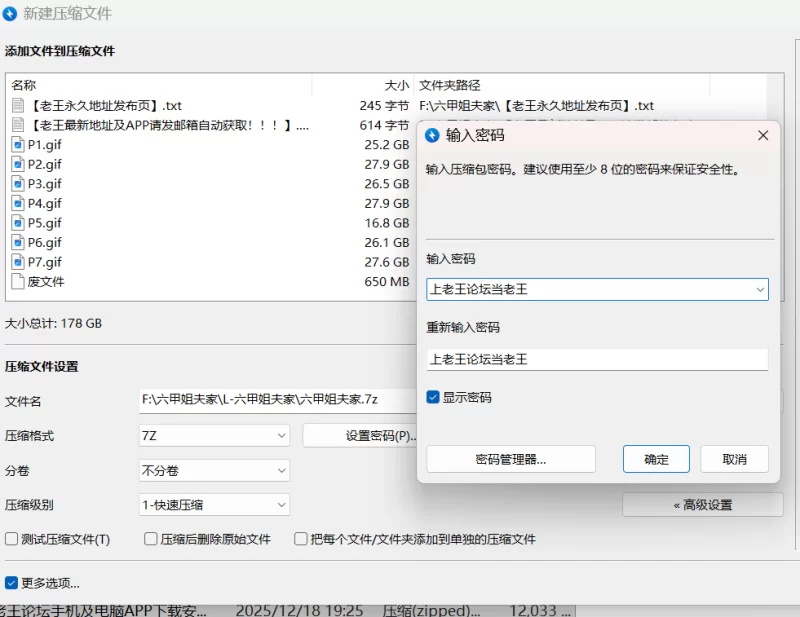Screen dimensions: 800x617
Task: Uncheck the 显示密码 checkbox
Action: point(433,397)
